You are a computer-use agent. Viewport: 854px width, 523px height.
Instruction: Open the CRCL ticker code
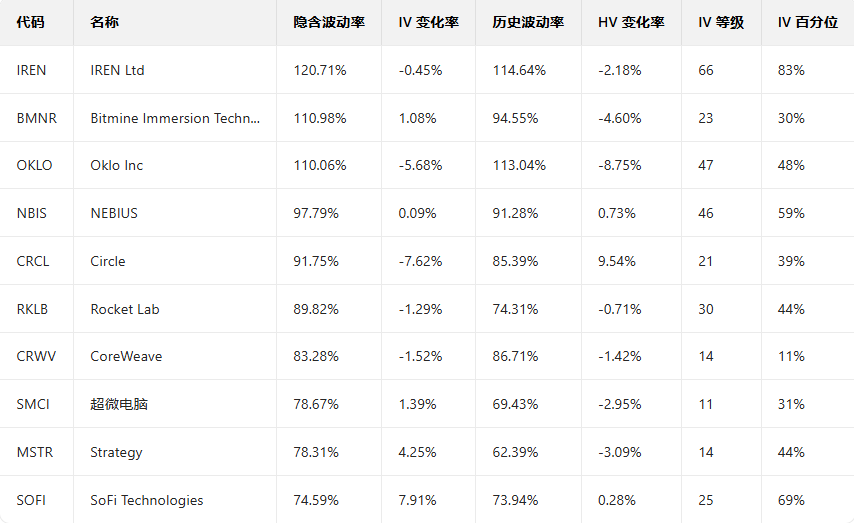coord(33,261)
